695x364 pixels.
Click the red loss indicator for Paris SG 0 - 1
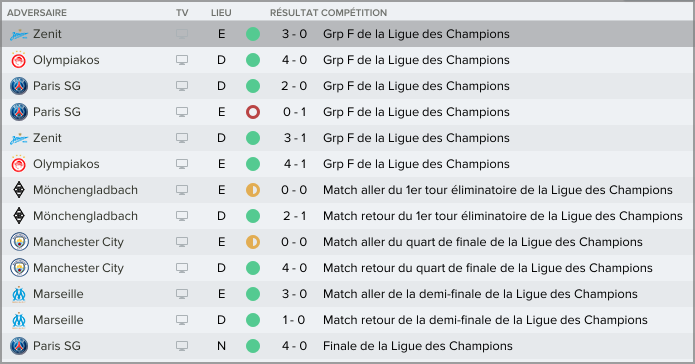tap(253, 112)
